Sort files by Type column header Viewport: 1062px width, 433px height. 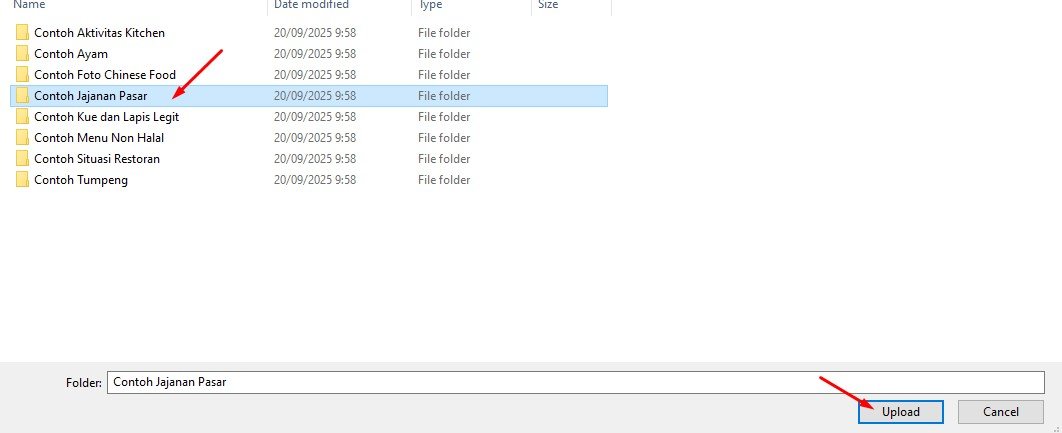point(430,5)
